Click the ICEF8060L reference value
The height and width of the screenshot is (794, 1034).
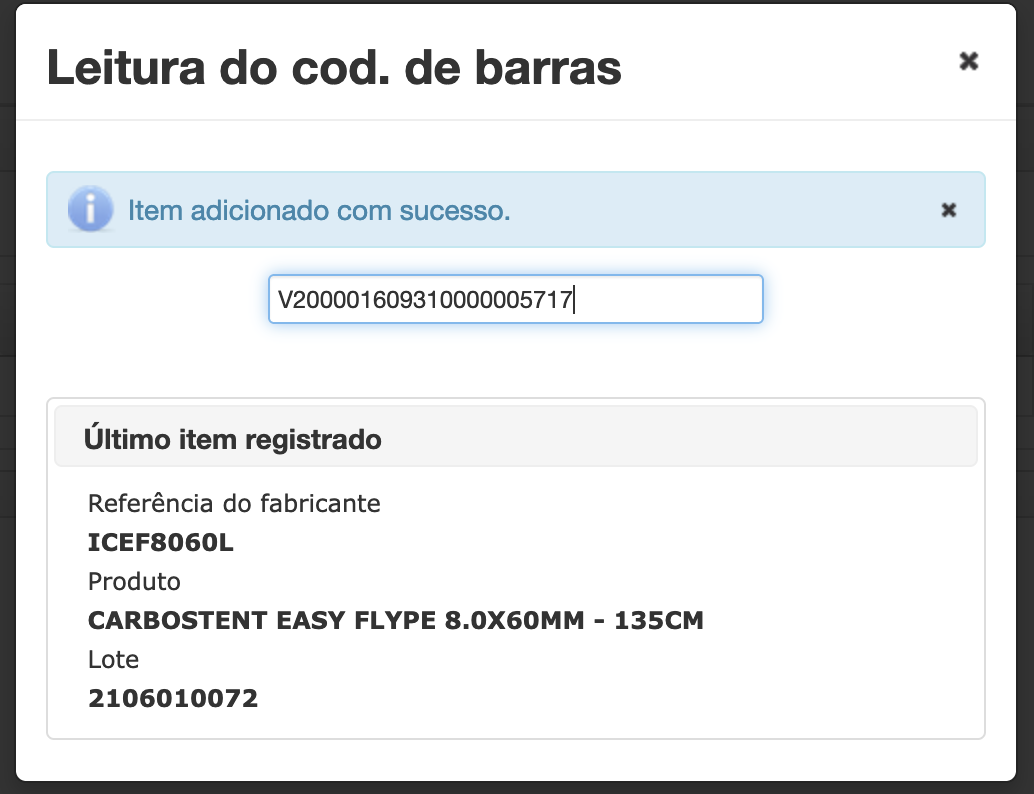[x=161, y=543]
